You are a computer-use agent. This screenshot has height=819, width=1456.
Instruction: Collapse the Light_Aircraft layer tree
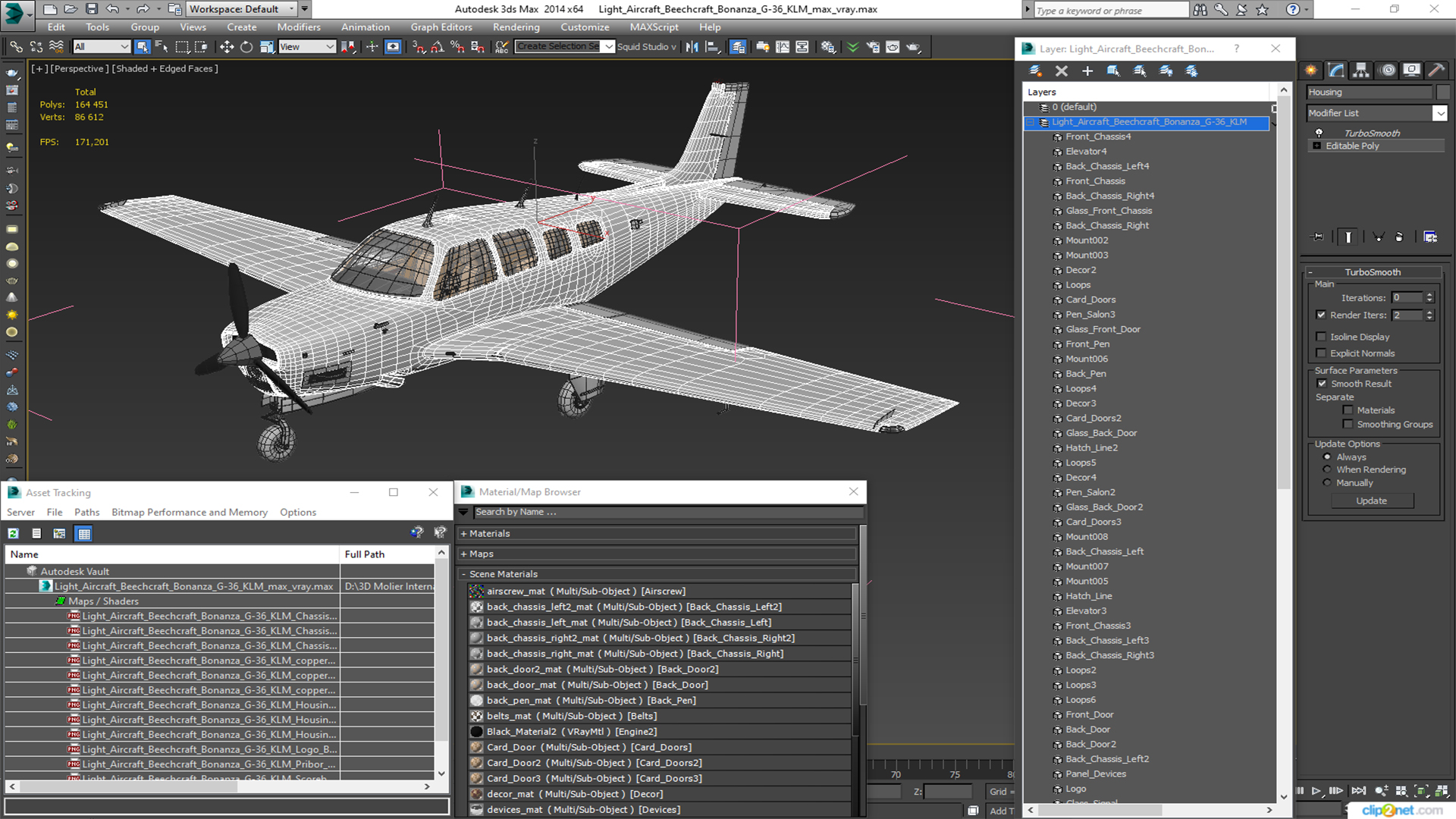click(x=1031, y=122)
